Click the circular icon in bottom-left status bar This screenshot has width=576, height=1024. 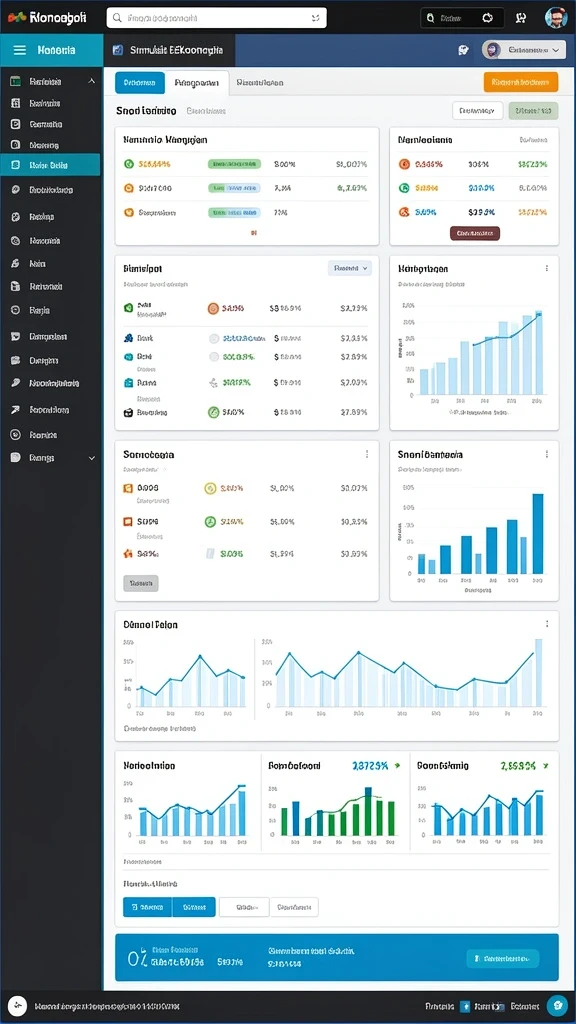tap(16, 1006)
